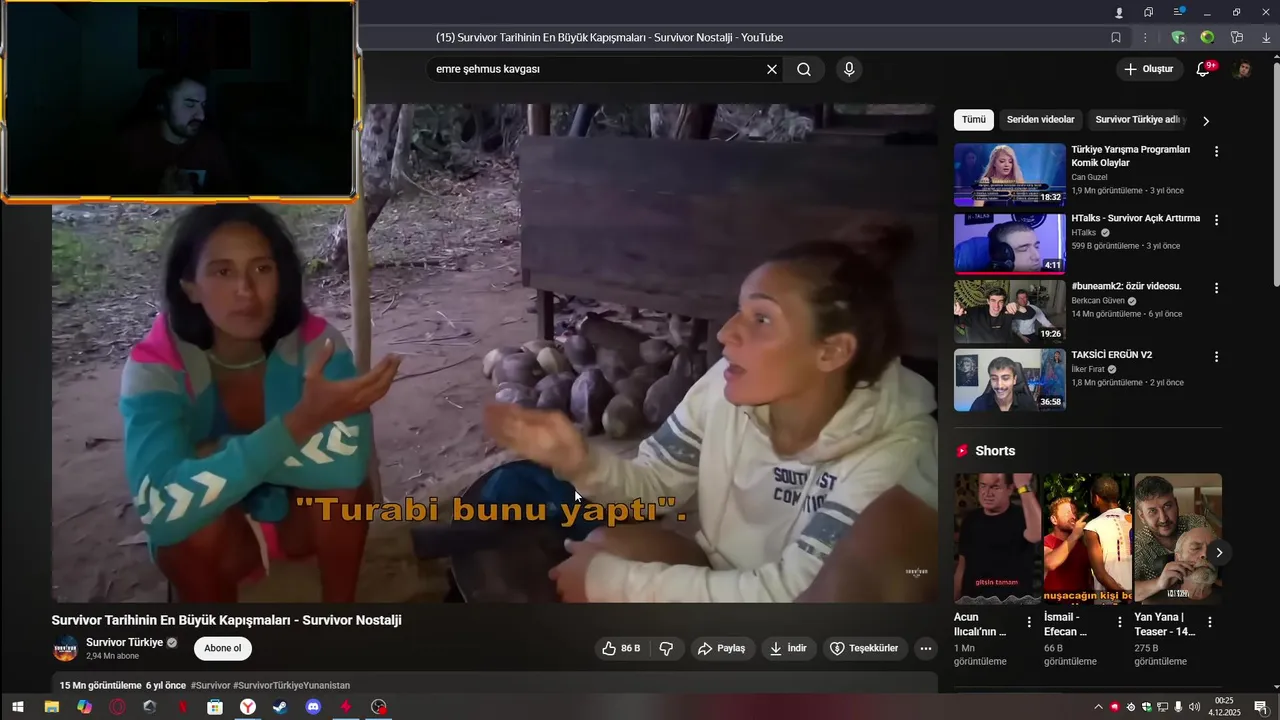Open the browser downloads arrow
Image resolution: width=1280 pixels, height=720 pixels.
[x=1266, y=38]
